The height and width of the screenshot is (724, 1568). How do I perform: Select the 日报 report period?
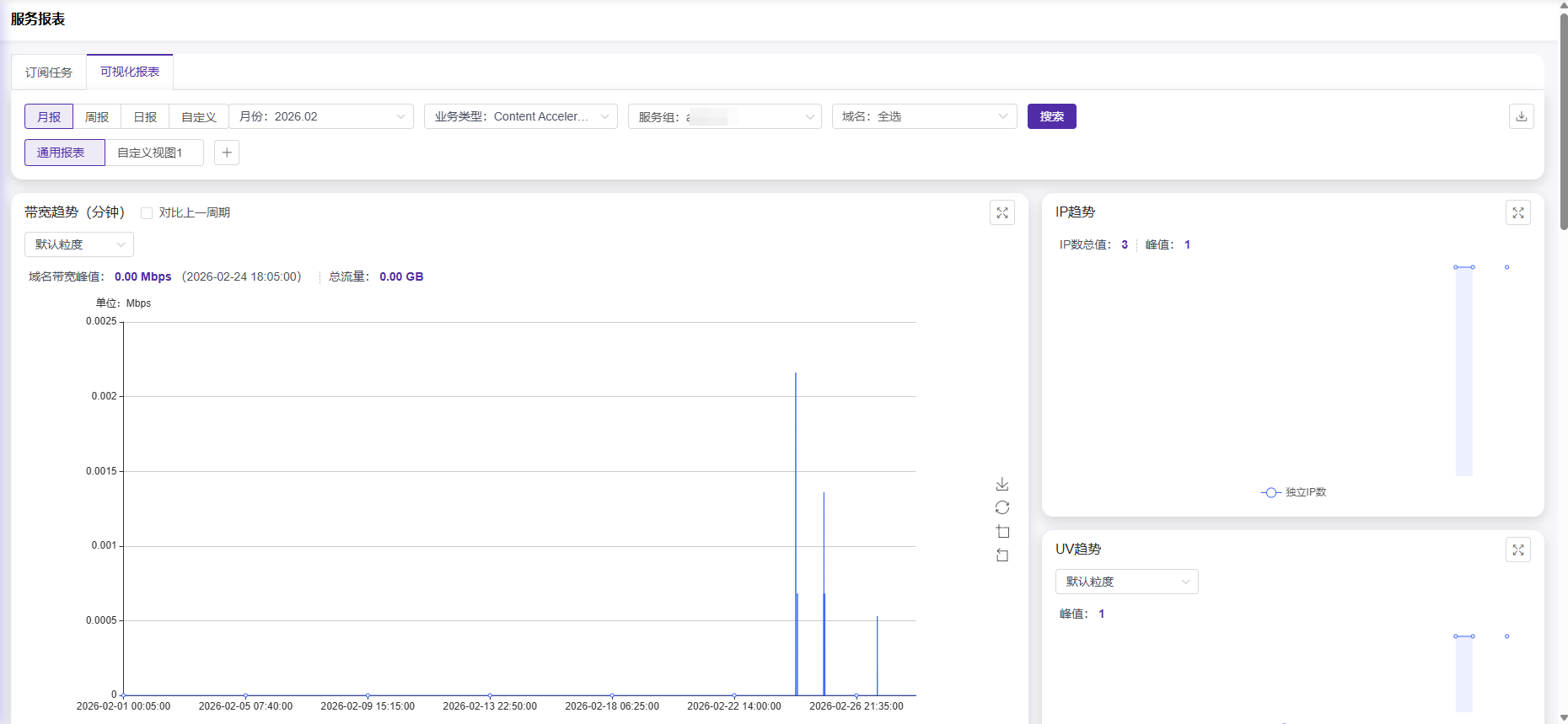[145, 116]
